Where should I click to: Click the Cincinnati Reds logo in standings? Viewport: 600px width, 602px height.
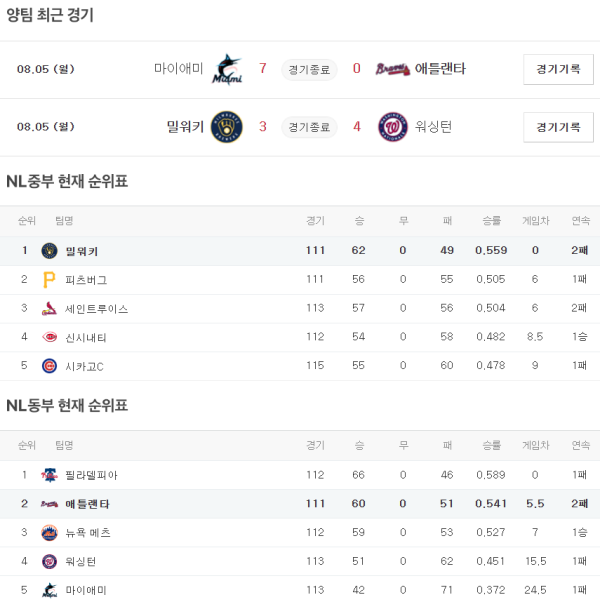tap(49, 338)
